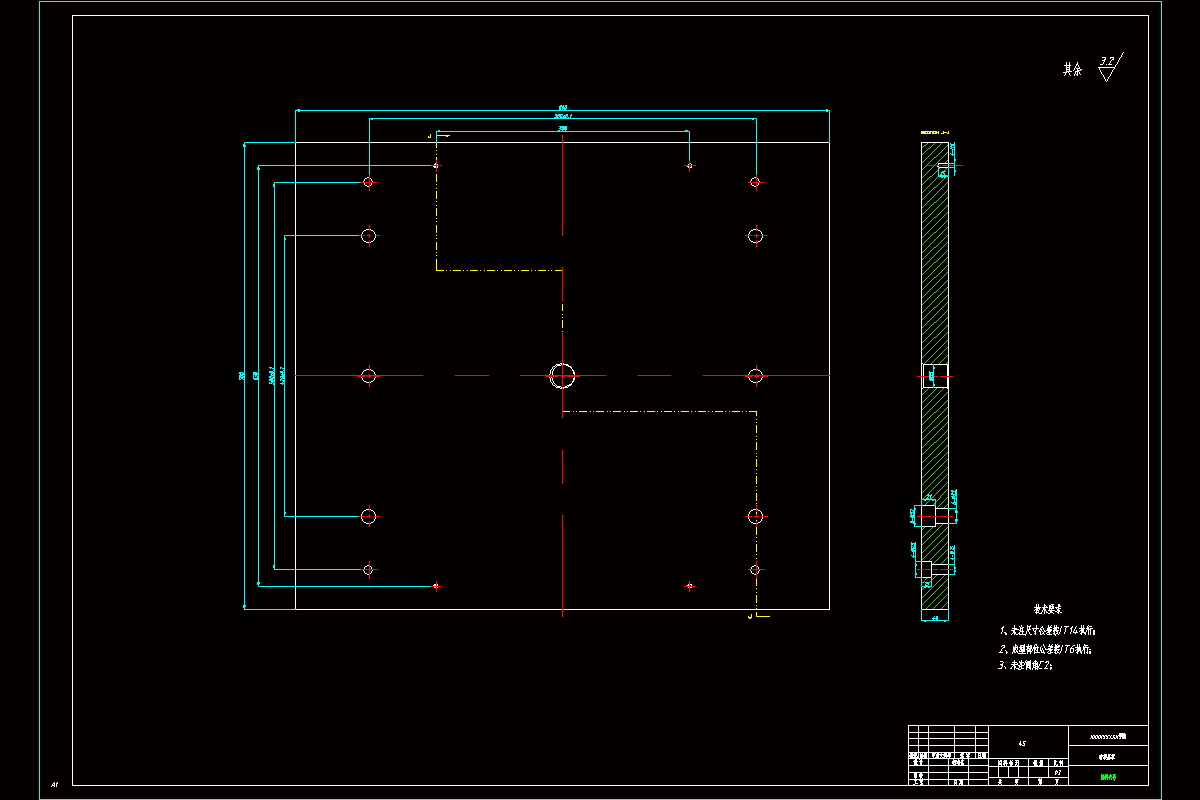The height and width of the screenshot is (800, 1200).
Task: Click the lower yellow 'J' section marker
Action: (x=749, y=617)
